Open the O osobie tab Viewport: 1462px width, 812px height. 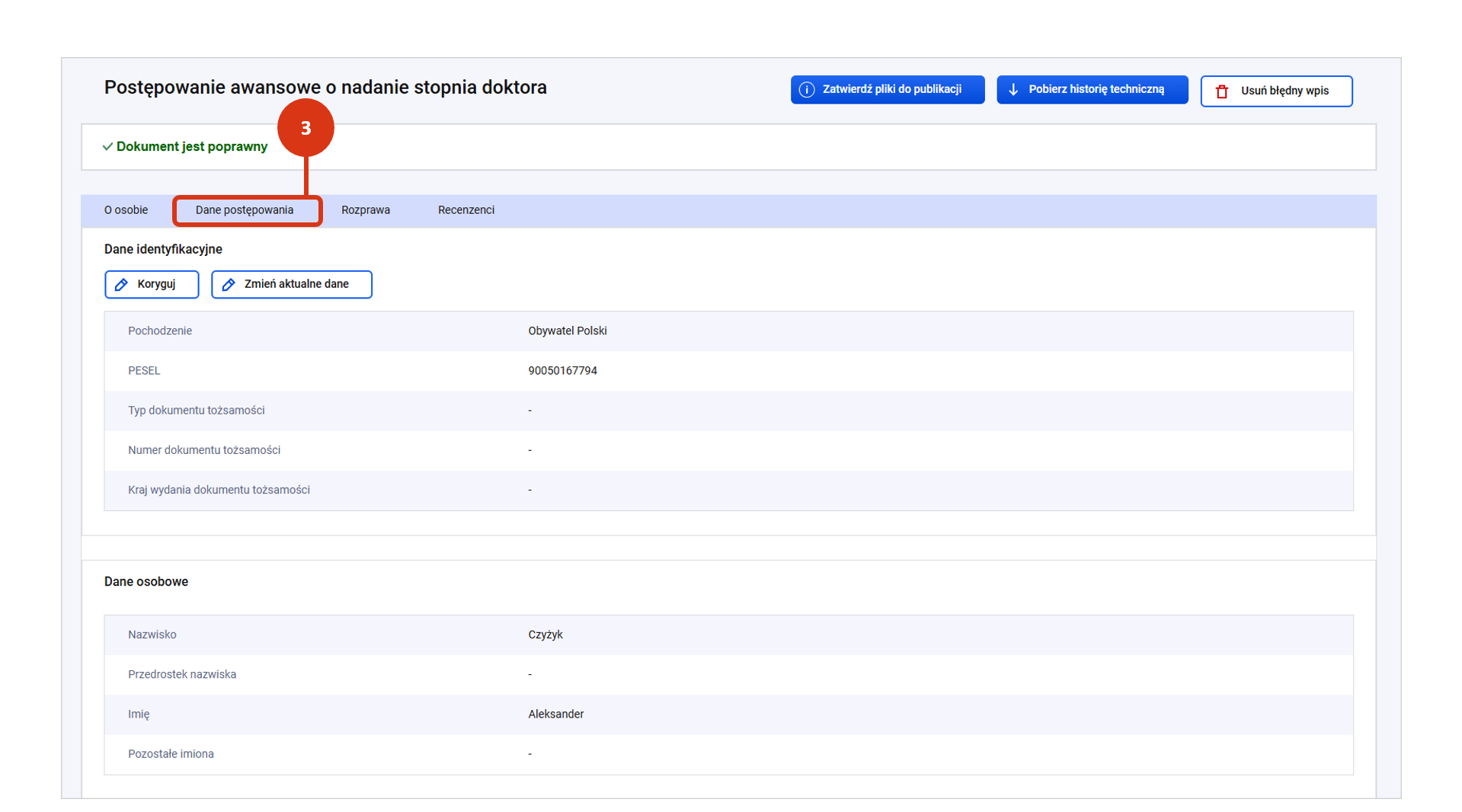(x=126, y=210)
